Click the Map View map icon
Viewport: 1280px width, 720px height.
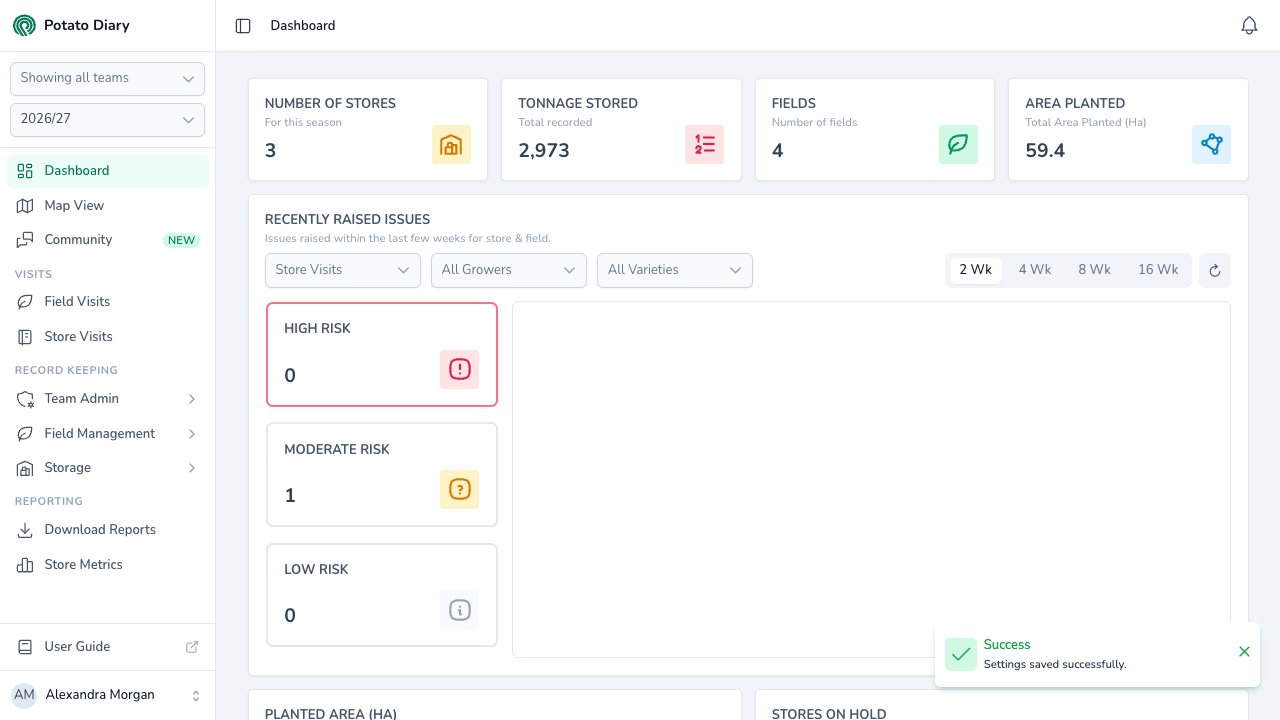(25, 206)
